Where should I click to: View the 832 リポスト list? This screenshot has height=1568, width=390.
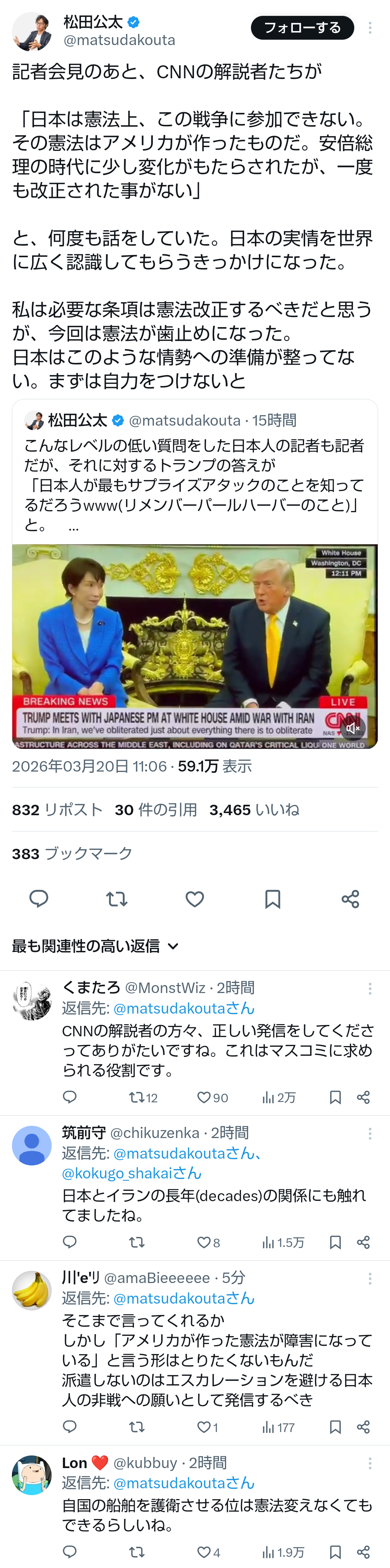point(57,809)
